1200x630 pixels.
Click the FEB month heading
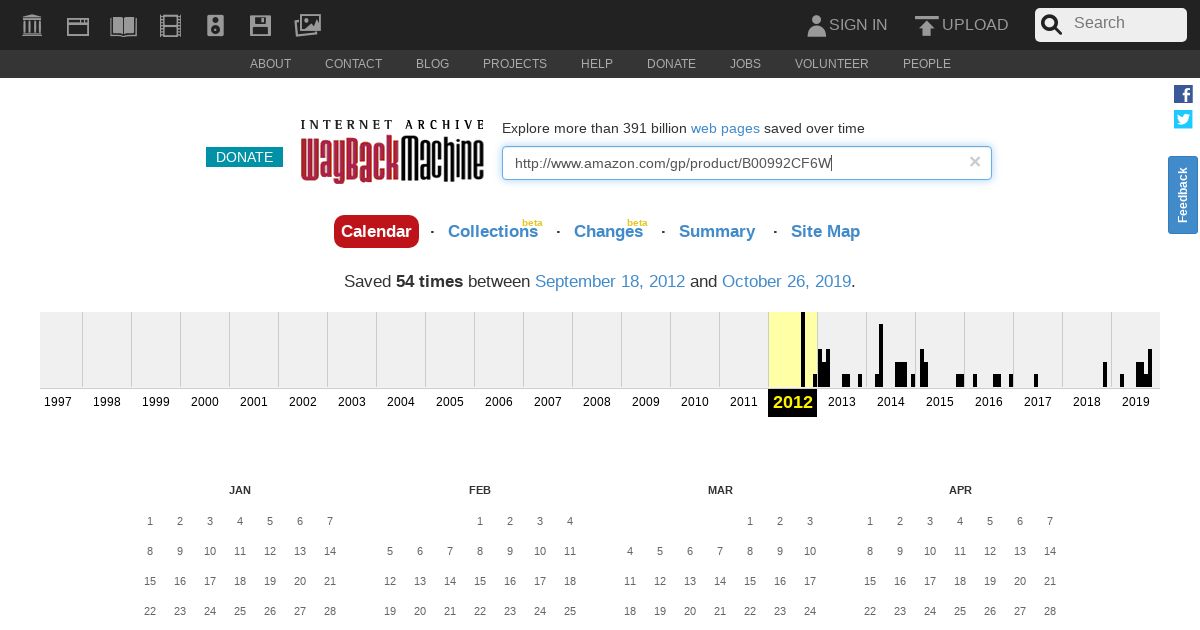(480, 490)
